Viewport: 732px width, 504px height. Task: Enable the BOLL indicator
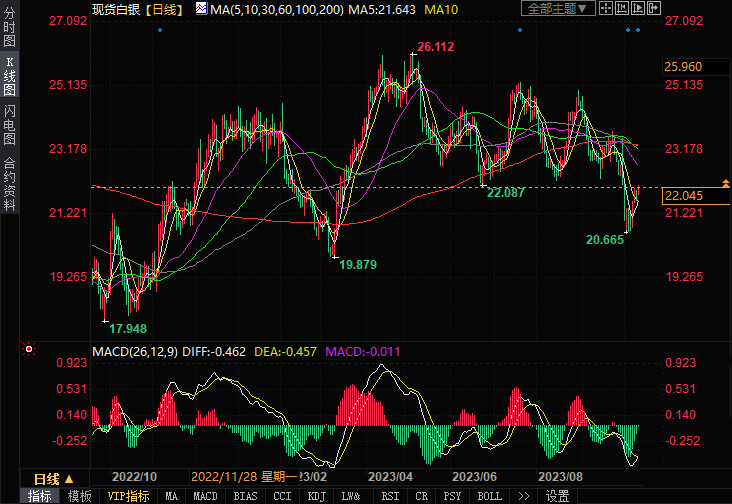489,496
